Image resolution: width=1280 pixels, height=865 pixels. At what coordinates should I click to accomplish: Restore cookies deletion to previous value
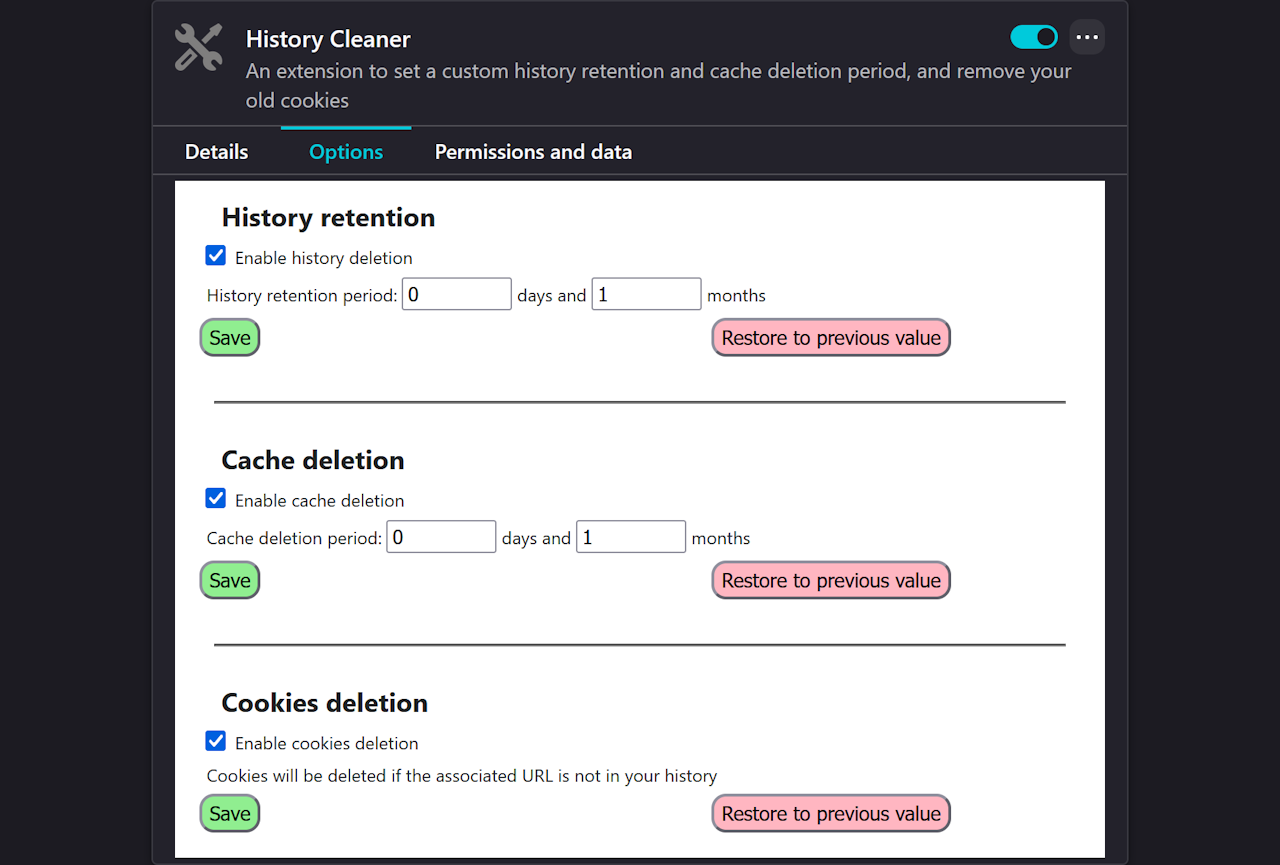click(x=831, y=813)
